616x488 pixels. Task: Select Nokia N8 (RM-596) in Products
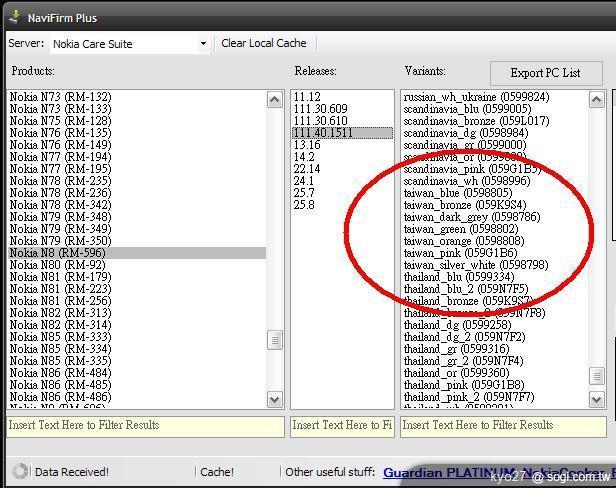pyautogui.click(x=58, y=253)
